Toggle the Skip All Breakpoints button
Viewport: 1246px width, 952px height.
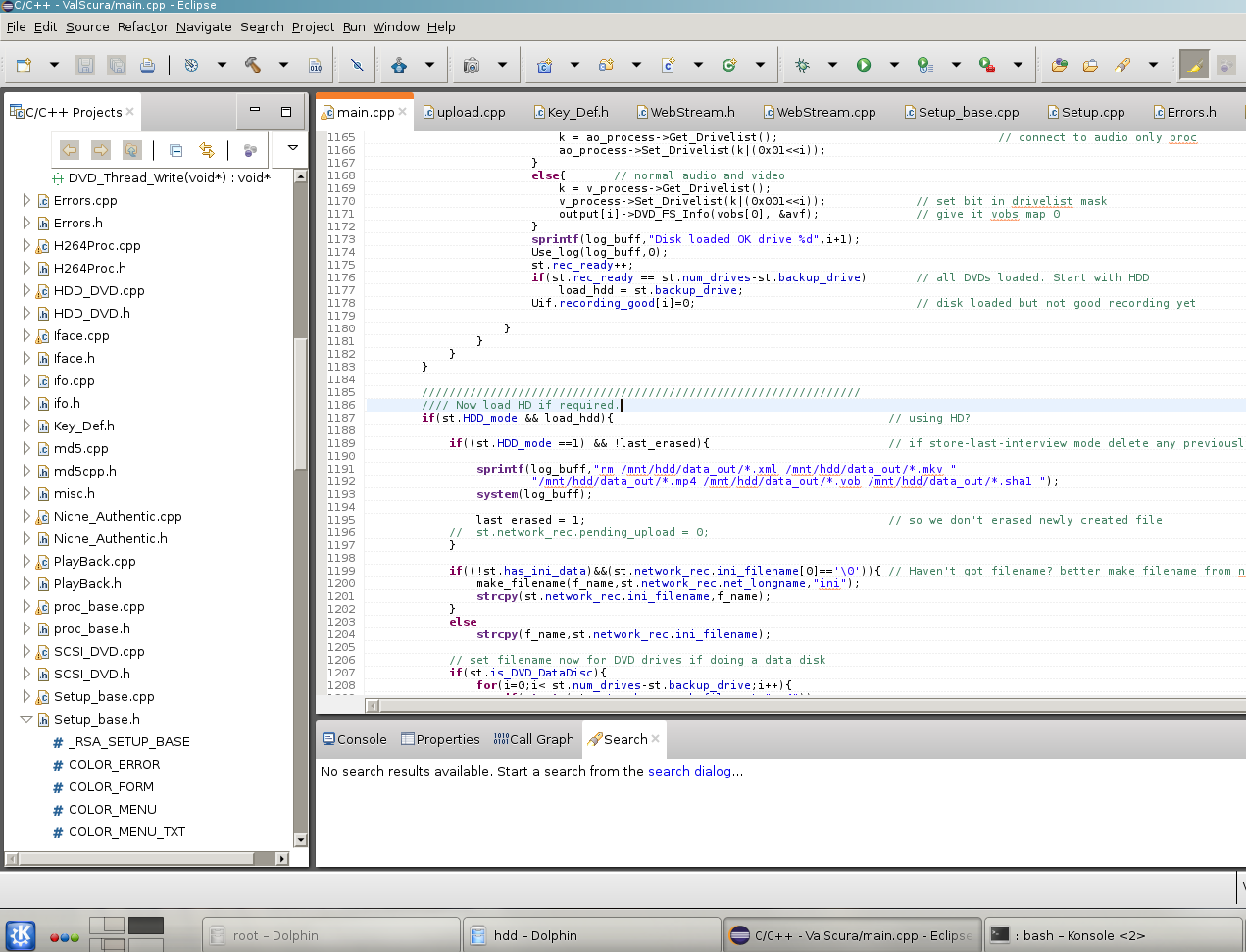(357, 65)
